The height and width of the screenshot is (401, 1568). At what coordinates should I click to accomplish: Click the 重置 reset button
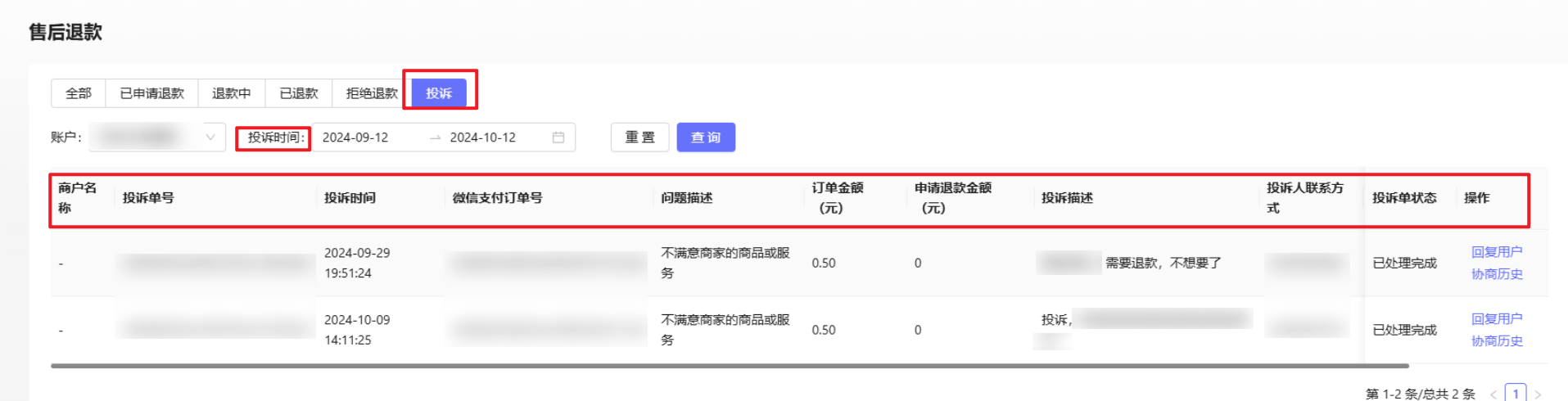point(639,137)
